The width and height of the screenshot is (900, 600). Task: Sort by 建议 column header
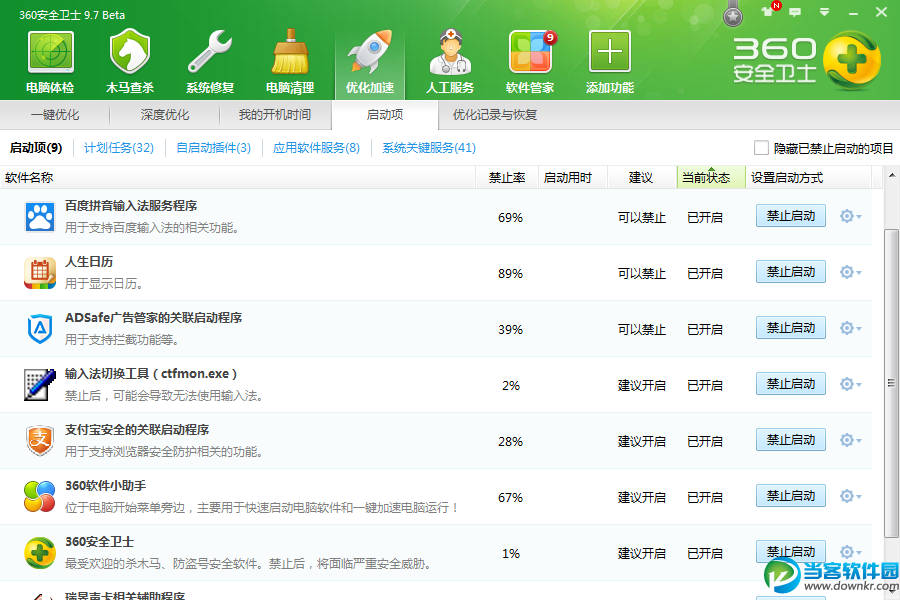(x=642, y=178)
